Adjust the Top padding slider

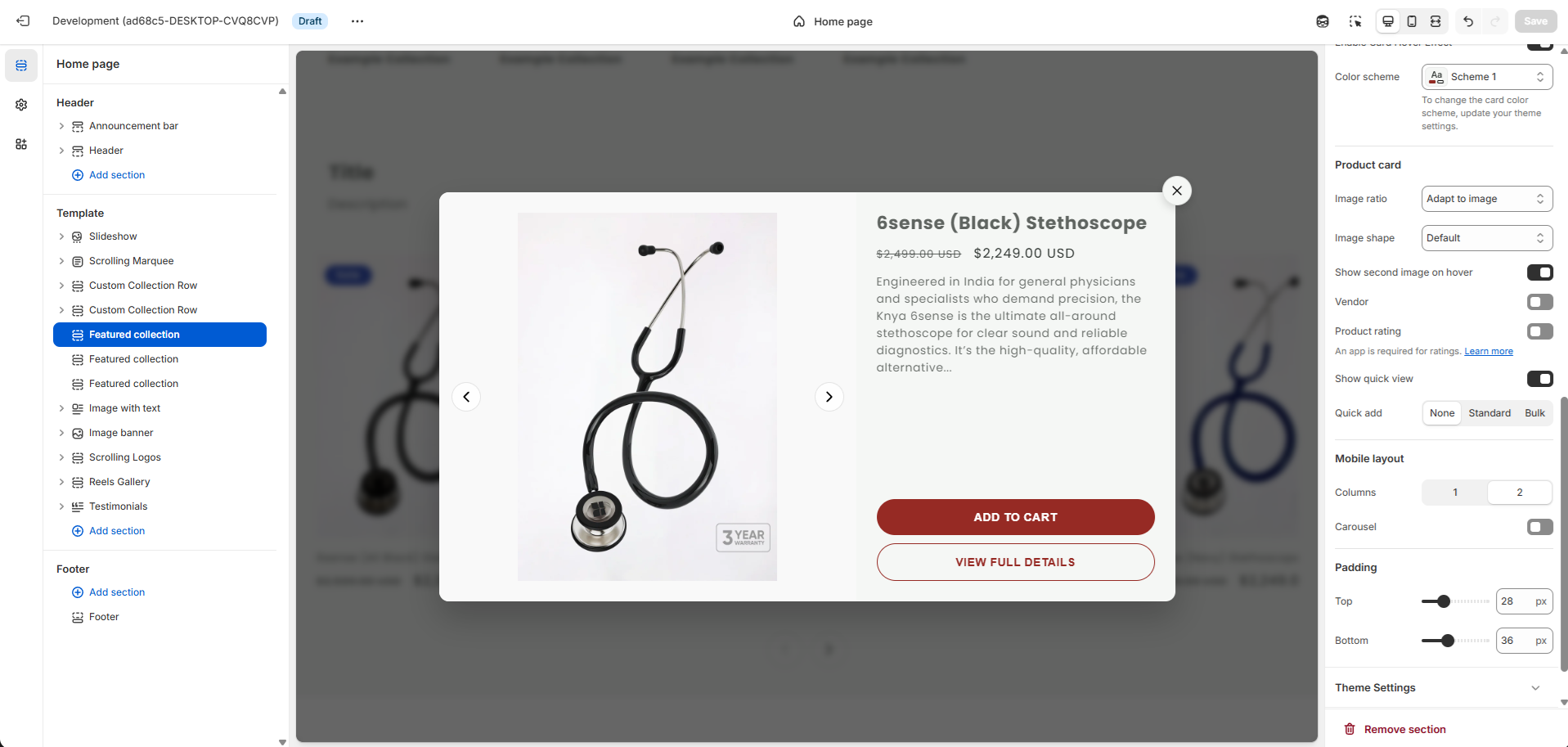pos(1444,601)
